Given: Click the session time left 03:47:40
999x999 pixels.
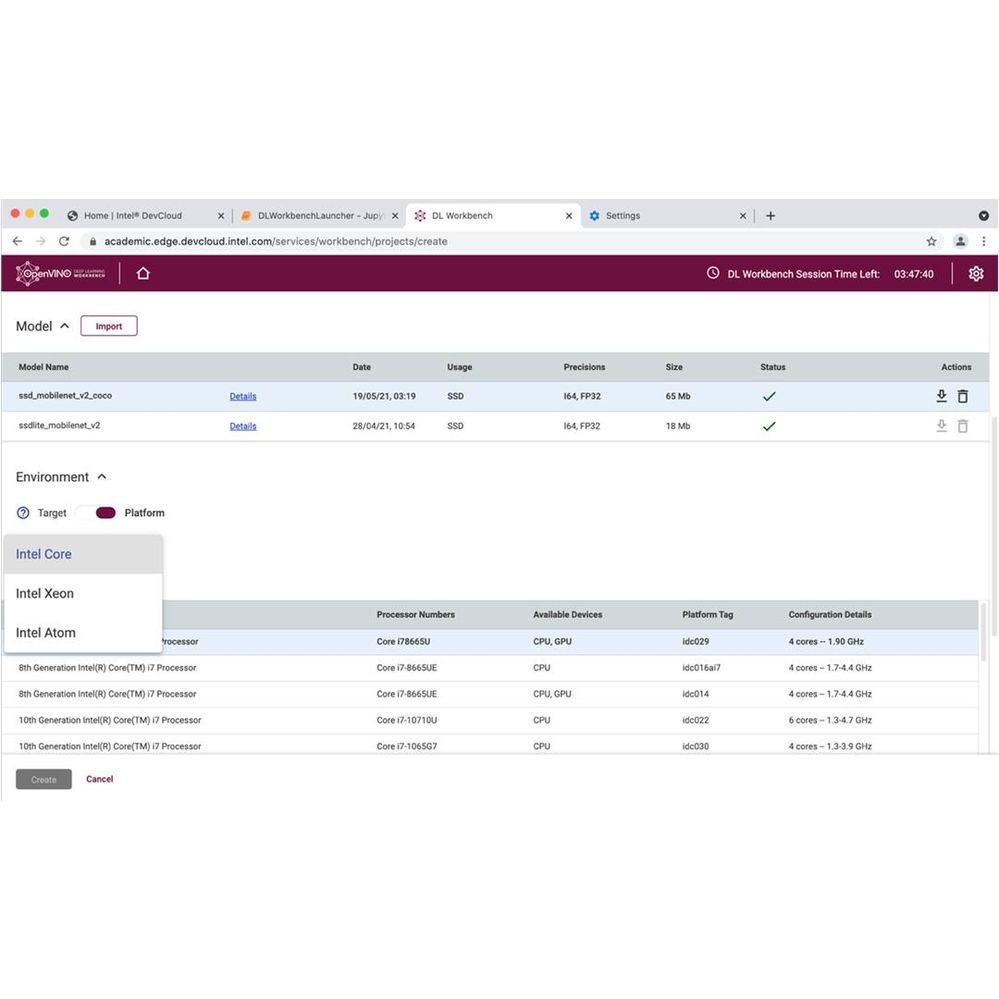Looking at the screenshot, I should (914, 274).
